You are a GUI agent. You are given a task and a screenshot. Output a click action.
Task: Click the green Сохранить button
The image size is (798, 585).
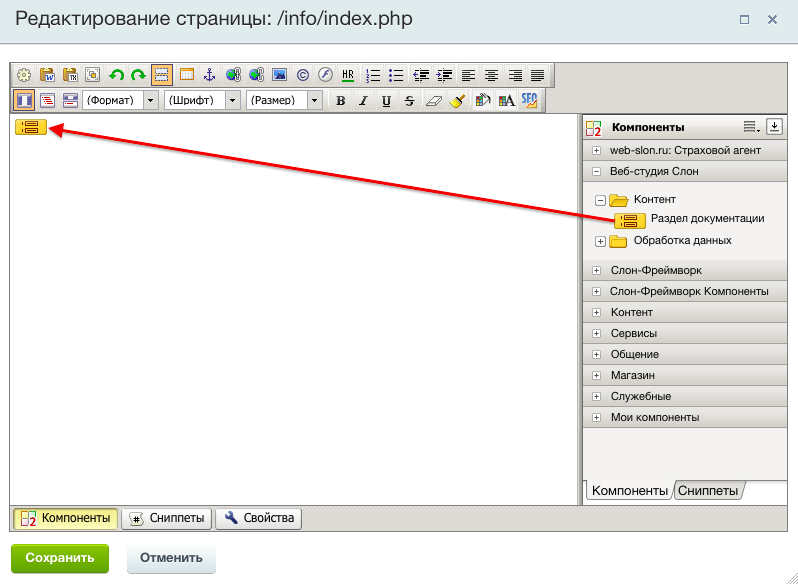[60, 558]
